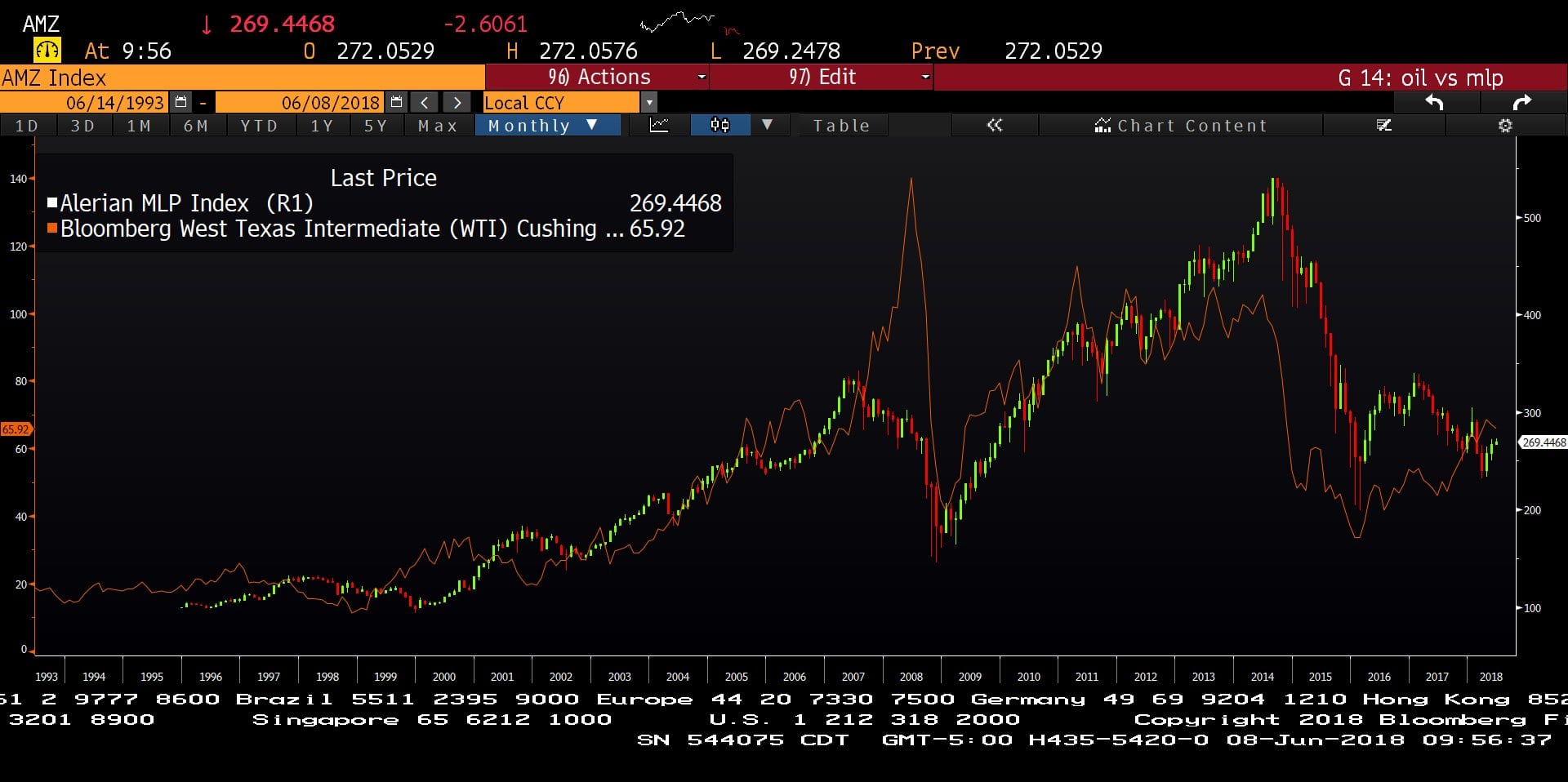
Task: Select the 5Y range tab
Action: pyautogui.click(x=376, y=125)
